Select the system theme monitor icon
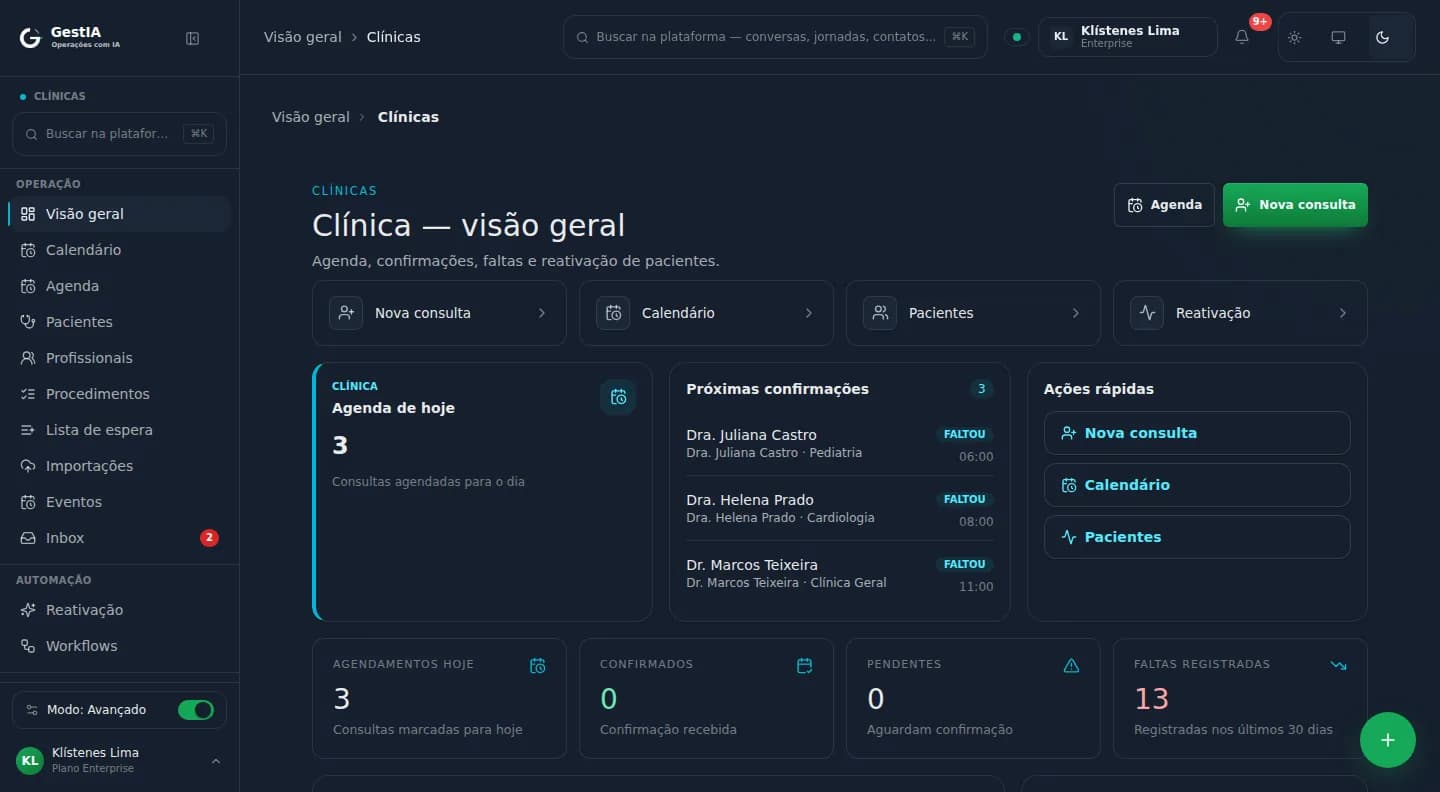Screen dimensions: 1440x792 click(1339, 37)
